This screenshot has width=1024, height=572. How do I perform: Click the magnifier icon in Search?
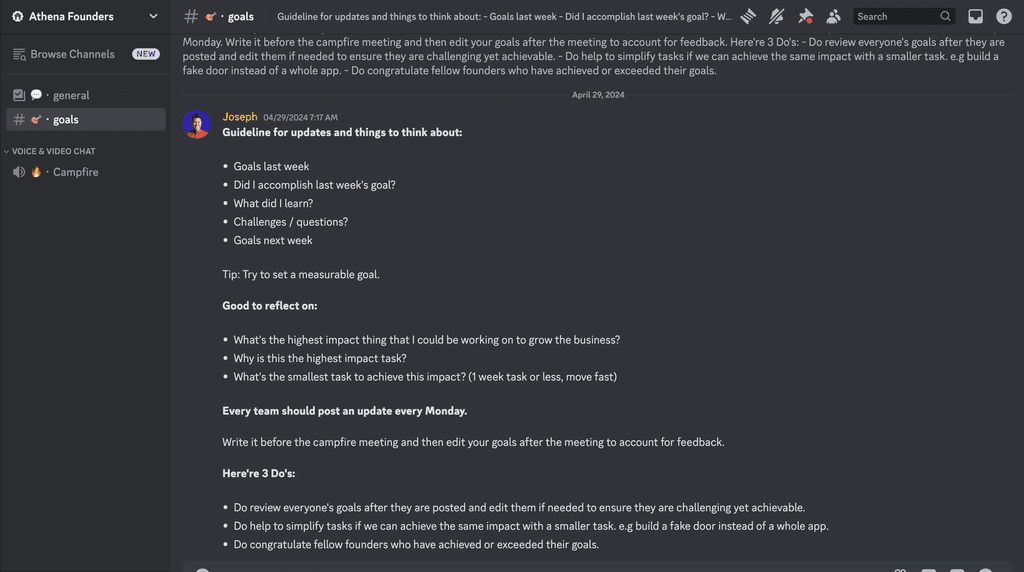pyautogui.click(x=945, y=16)
